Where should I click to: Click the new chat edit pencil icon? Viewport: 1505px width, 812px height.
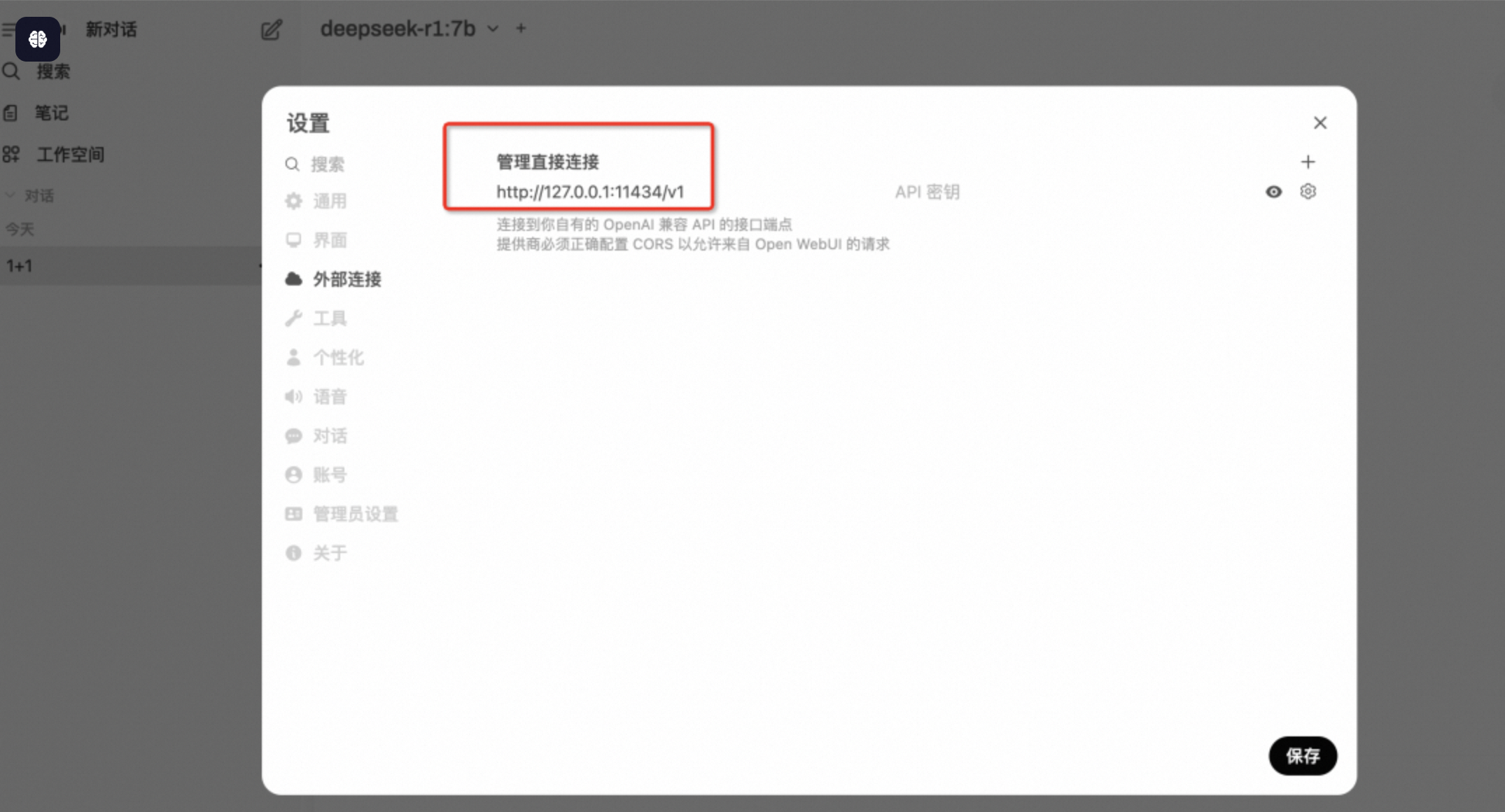point(271,30)
